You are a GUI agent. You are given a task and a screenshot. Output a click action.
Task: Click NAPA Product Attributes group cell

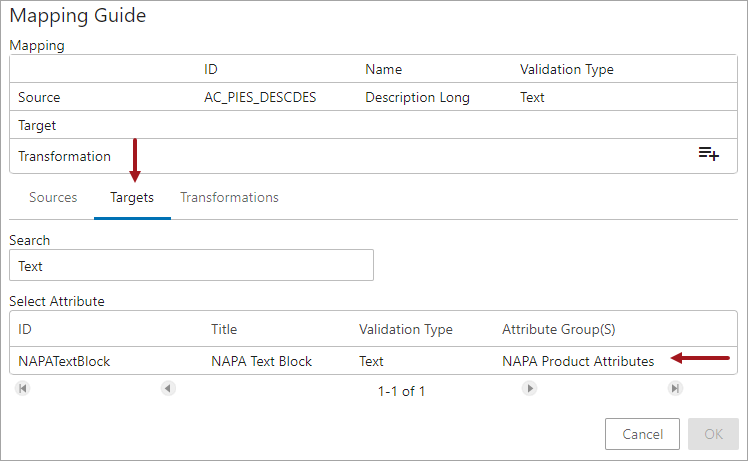(578, 361)
